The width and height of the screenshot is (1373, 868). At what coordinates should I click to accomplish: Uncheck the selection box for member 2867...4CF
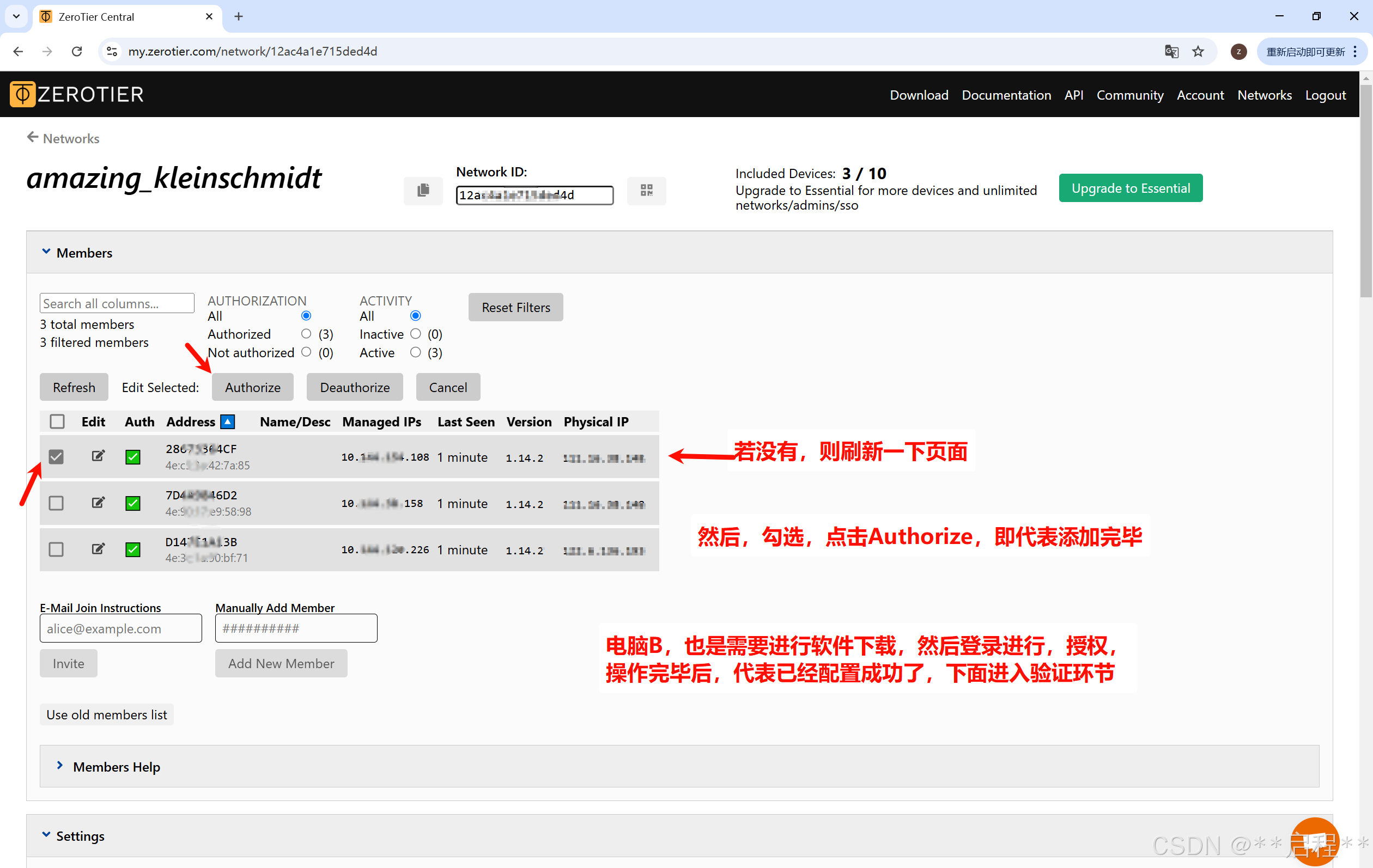click(x=56, y=456)
